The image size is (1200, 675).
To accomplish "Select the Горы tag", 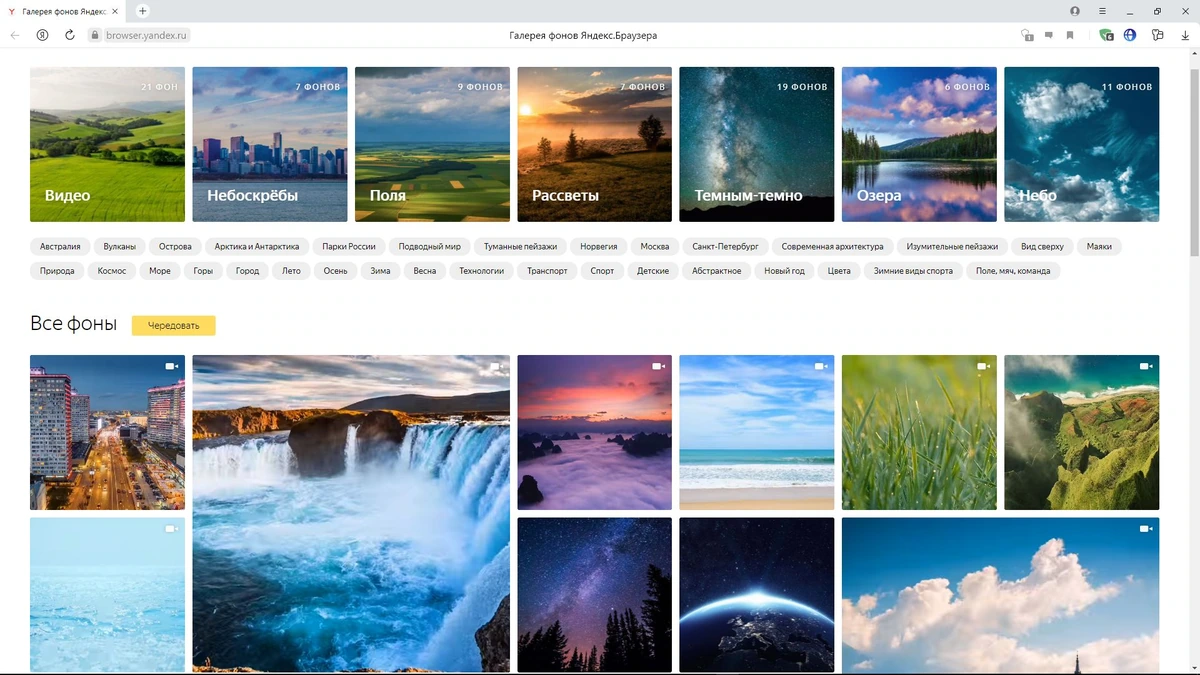I will coord(203,271).
